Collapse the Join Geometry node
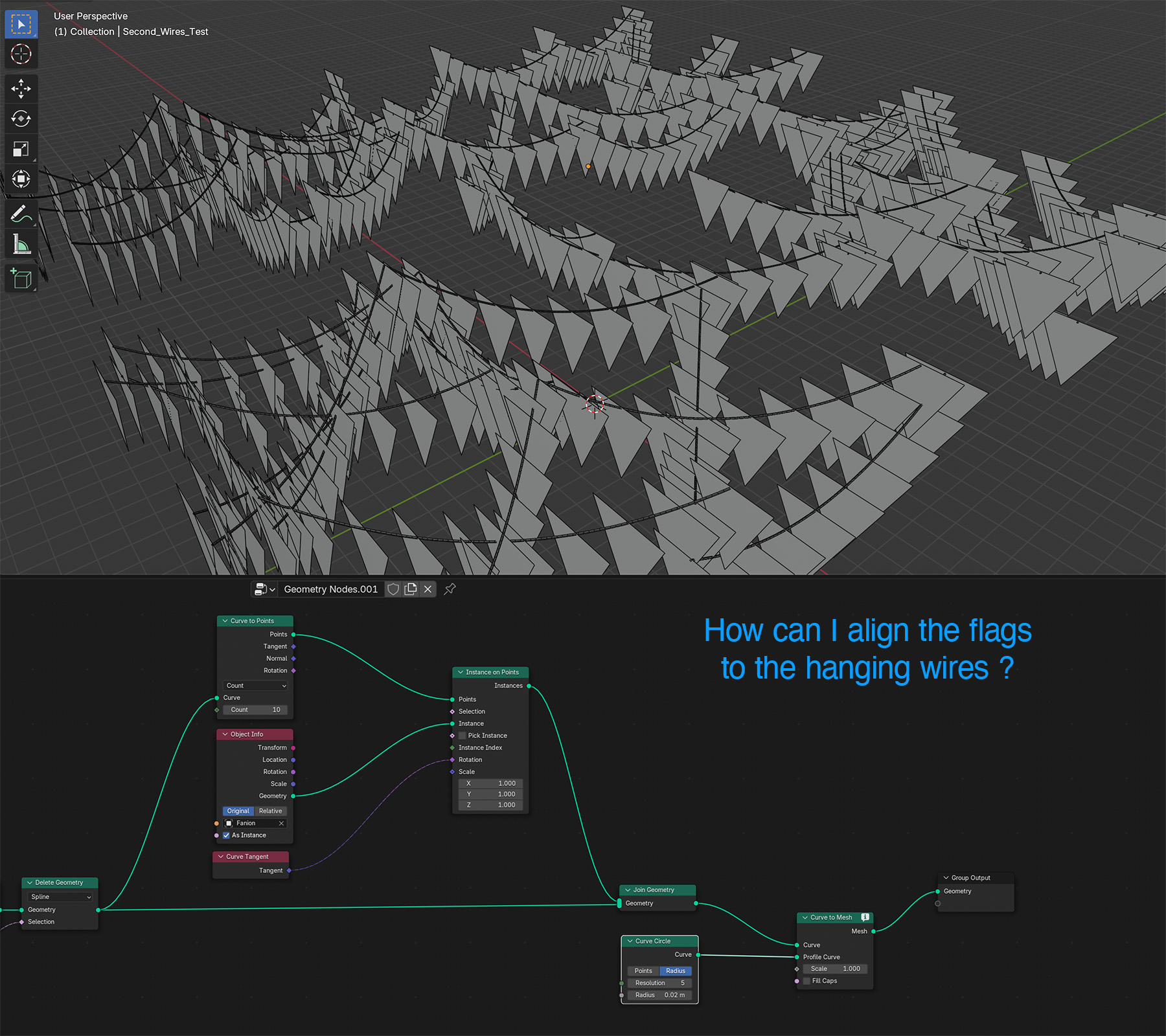Viewport: 1166px width, 1036px height. point(628,890)
